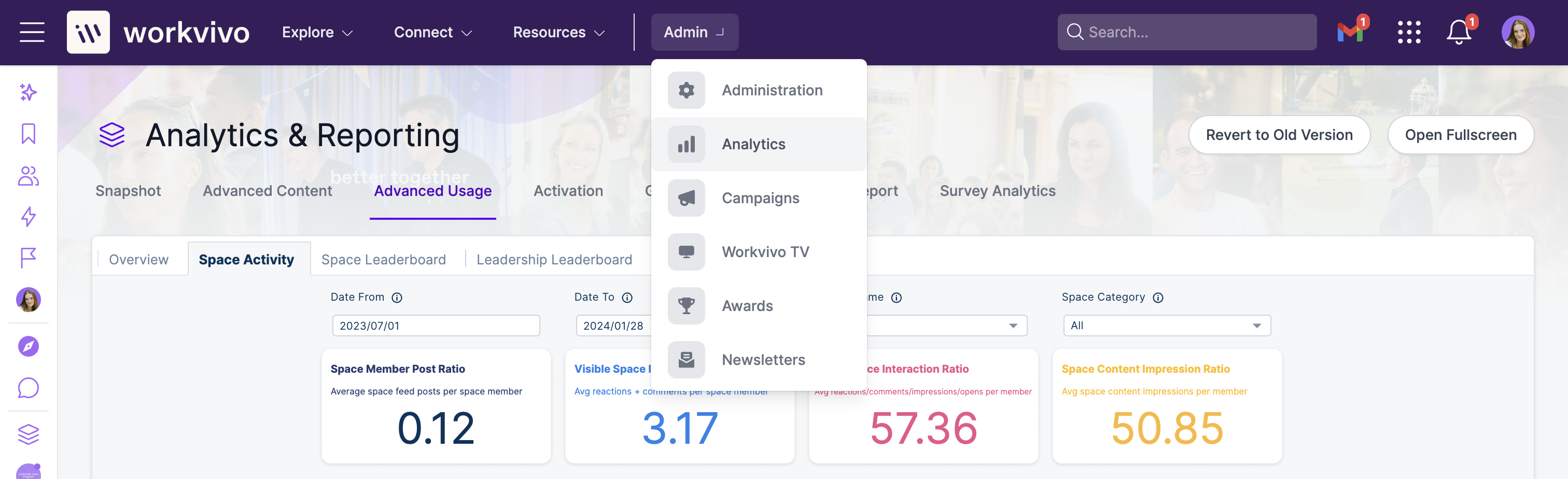The height and width of the screenshot is (479, 1568).
Task: Click the 2023/07/01 Date From field
Action: (x=436, y=326)
